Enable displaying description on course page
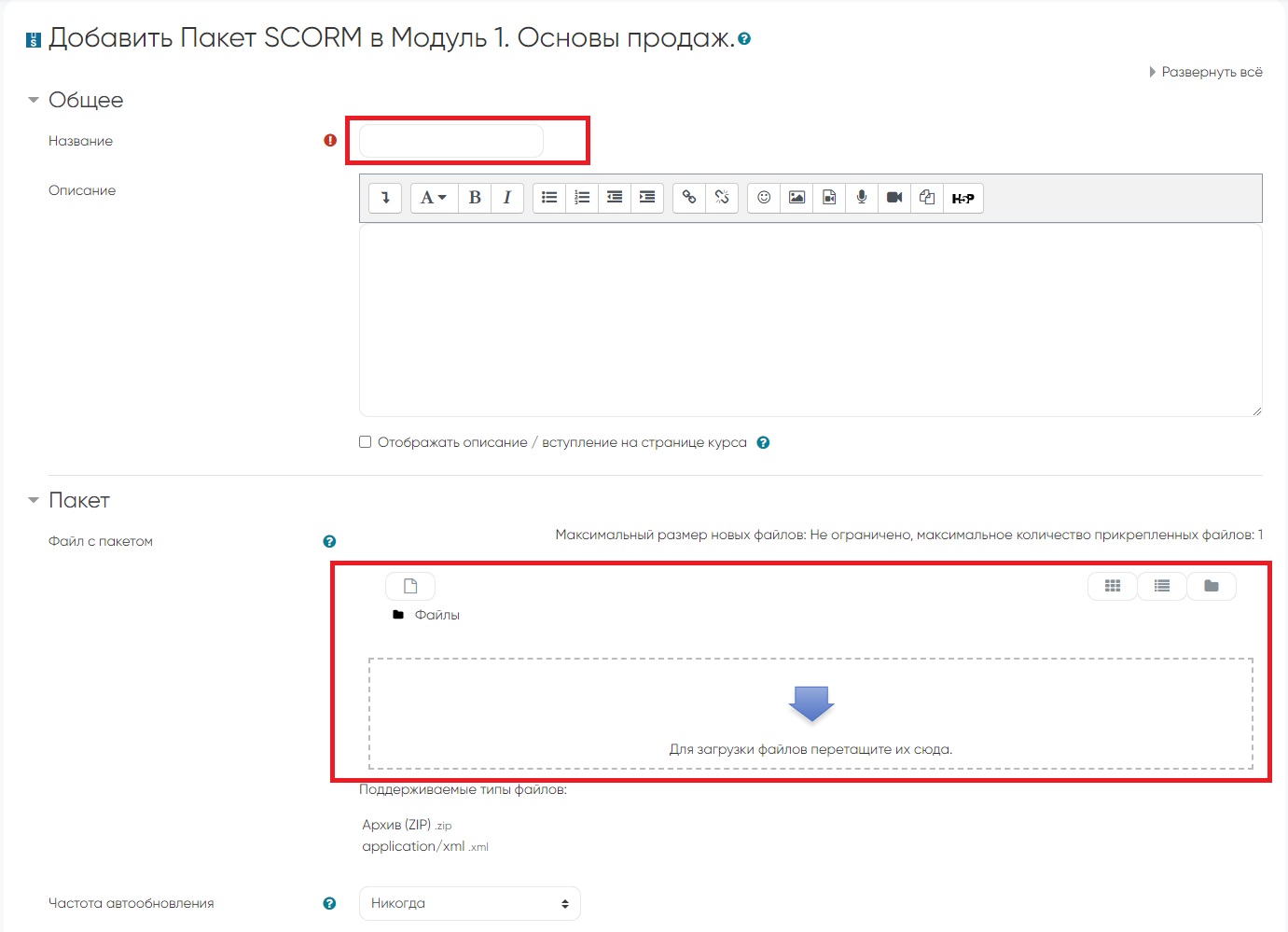 pos(366,442)
